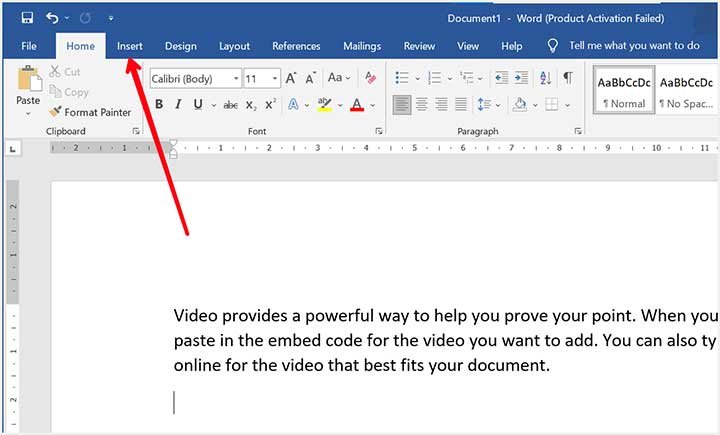Image resolution: width=720 pixels, height=435 pixels.
Task: Open the View tab
Action: (x=468, y=46)
